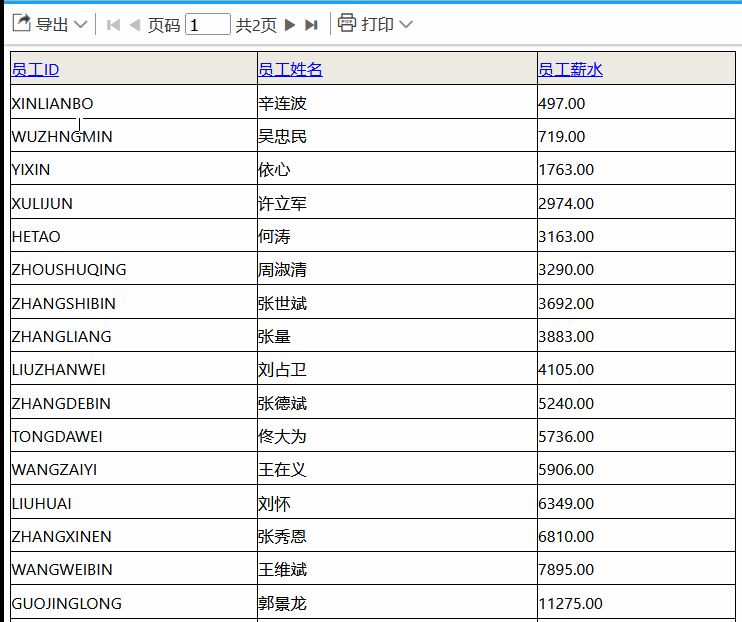Click employee name 何涛
This screenshot has width=742, height=622.
pos(274,236)
